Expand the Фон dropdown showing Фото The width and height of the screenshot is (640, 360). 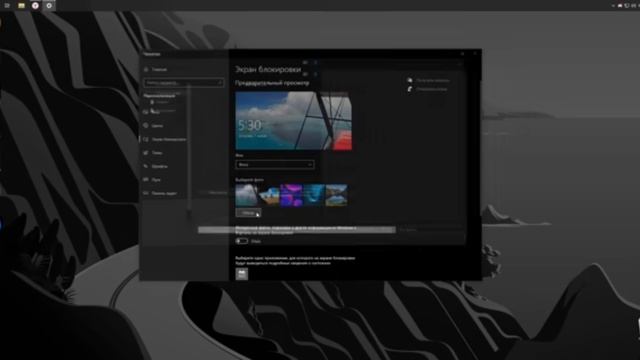coord(275,164)
